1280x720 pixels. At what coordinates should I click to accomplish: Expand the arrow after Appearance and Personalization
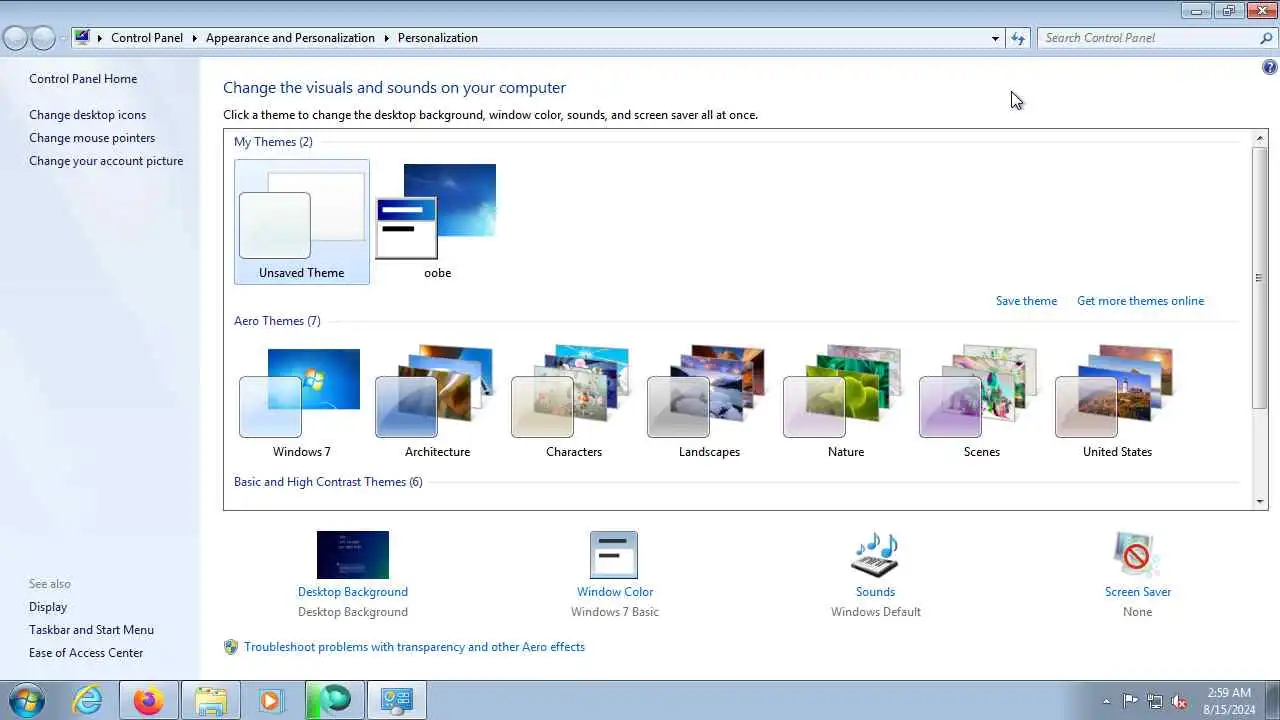point(386,38)
